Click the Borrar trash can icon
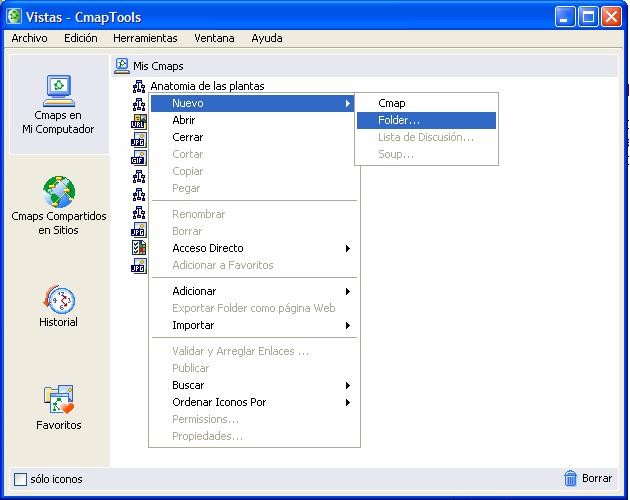 pyautogui.click(x=570, y=478)
